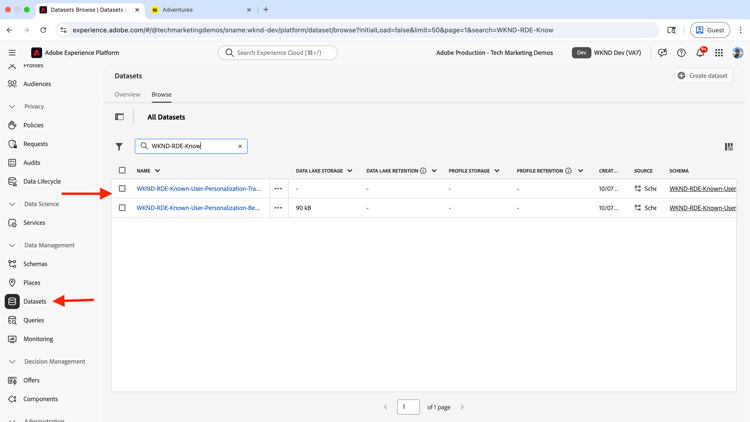
Task: Reload the browser page
Action: [x=43, y=30]
